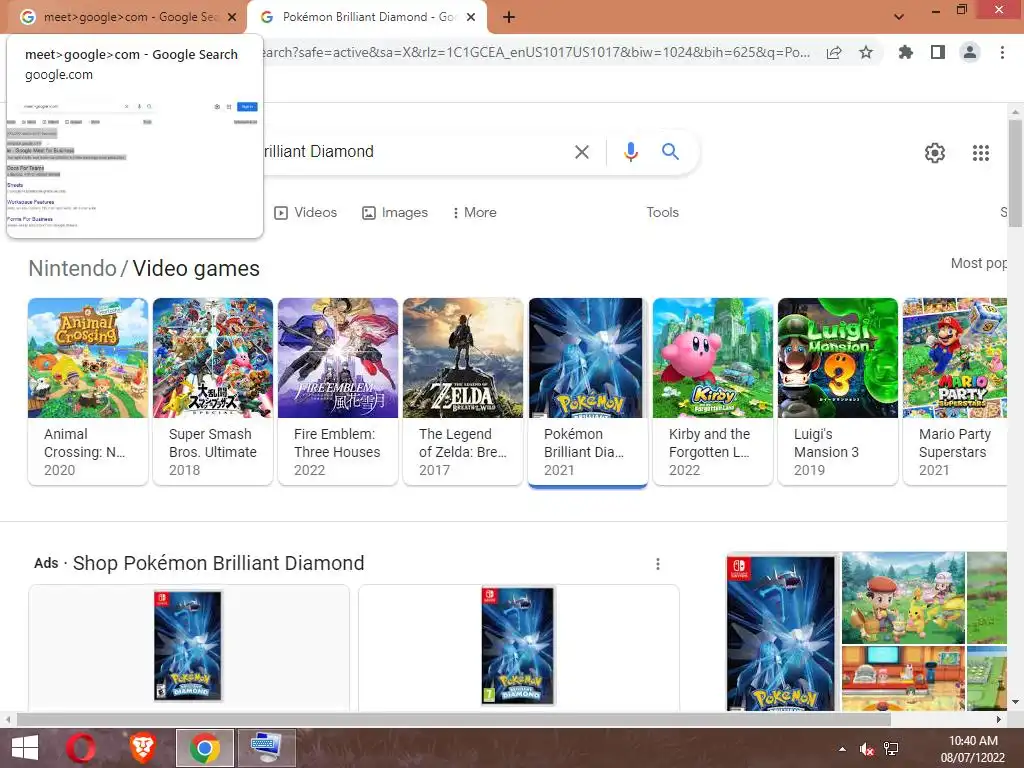Share this page icon in address bar
Viewport: 1024px width, 768px height.
834,53
